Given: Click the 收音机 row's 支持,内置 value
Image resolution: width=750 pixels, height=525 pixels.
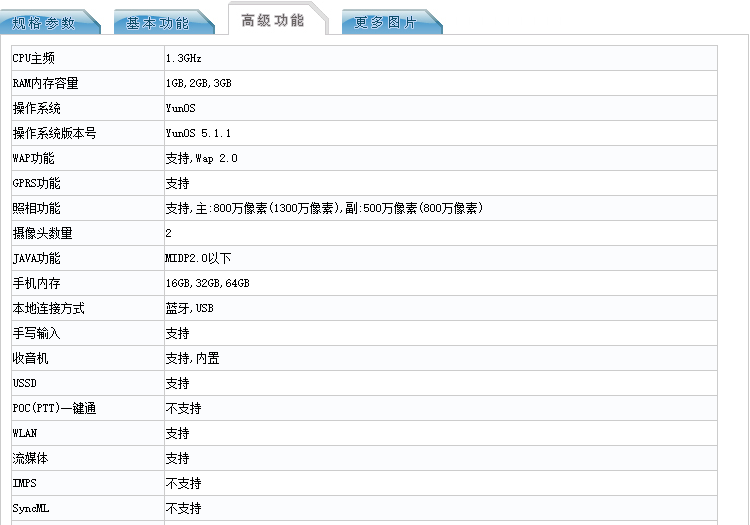Looking at the screenshot, I should 192,359.
